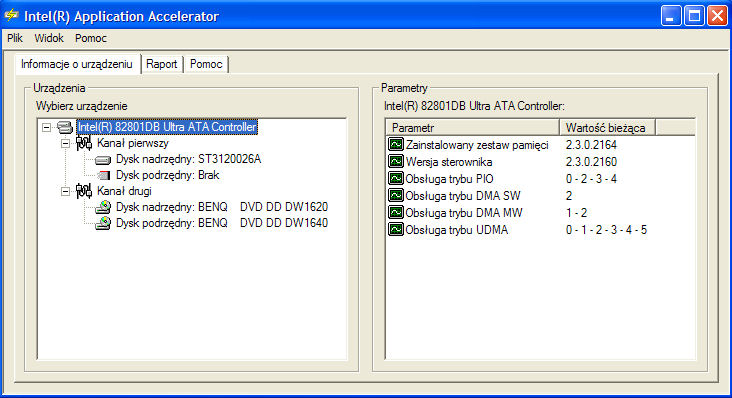Click the Wersja sterownika row label

(449, 162)
